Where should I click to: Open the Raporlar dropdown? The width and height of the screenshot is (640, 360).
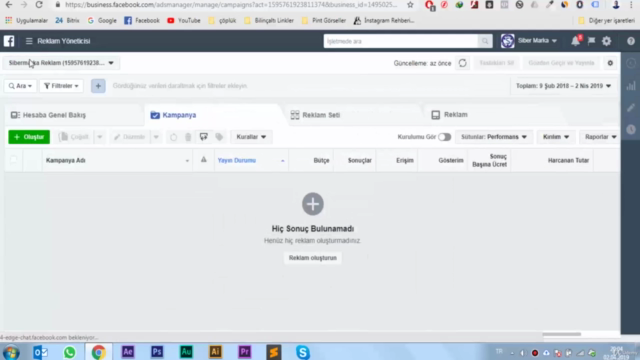(x=600, y=137)
